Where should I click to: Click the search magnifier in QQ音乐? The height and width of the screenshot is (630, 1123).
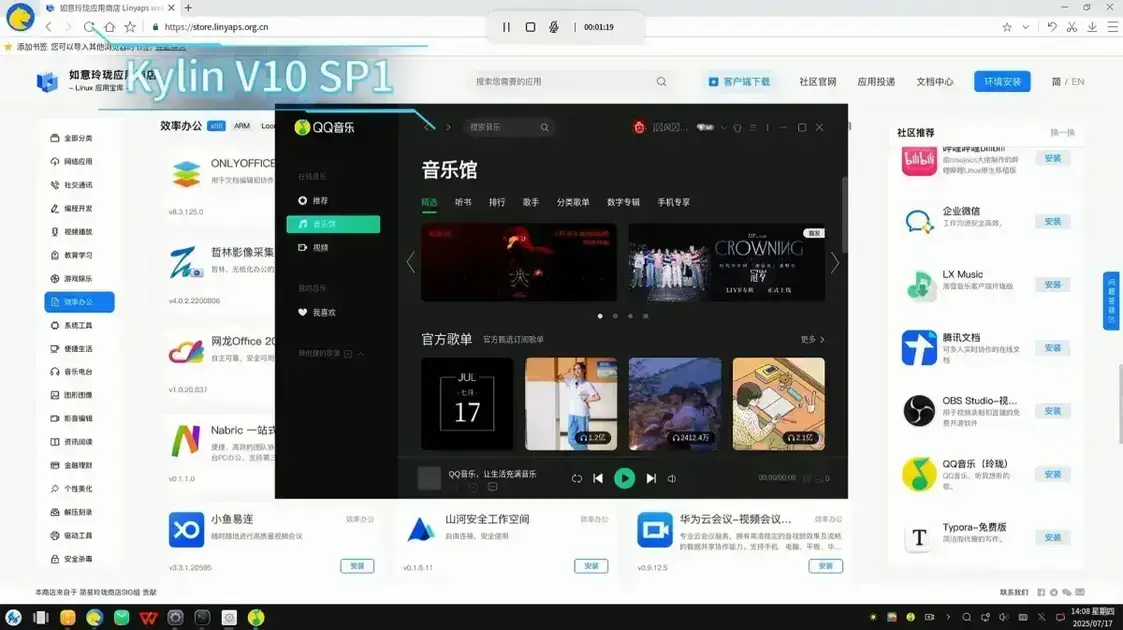(x=544, y=127)
